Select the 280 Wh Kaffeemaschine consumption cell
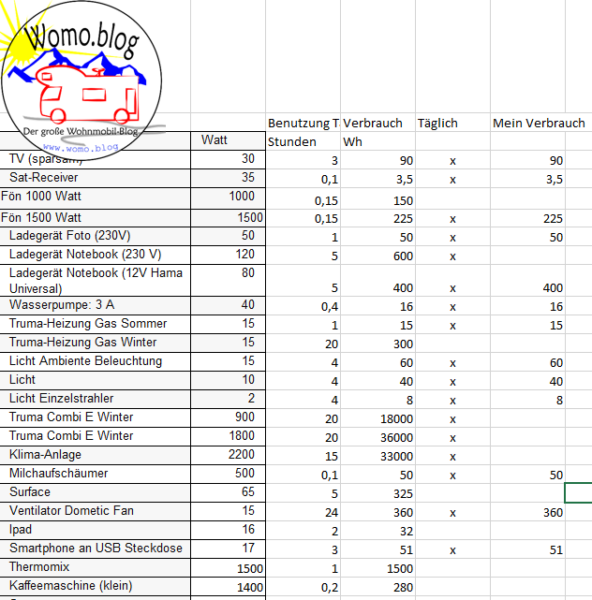 click(378, 587)
